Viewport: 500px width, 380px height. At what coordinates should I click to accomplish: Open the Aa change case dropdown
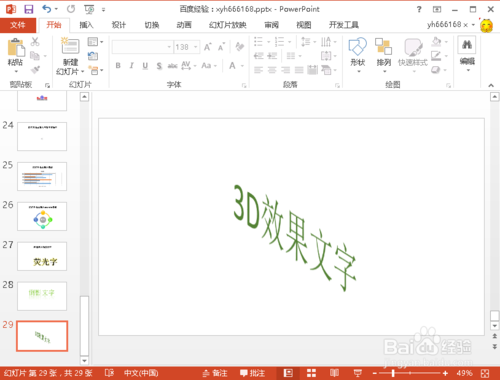pos(209,66)
